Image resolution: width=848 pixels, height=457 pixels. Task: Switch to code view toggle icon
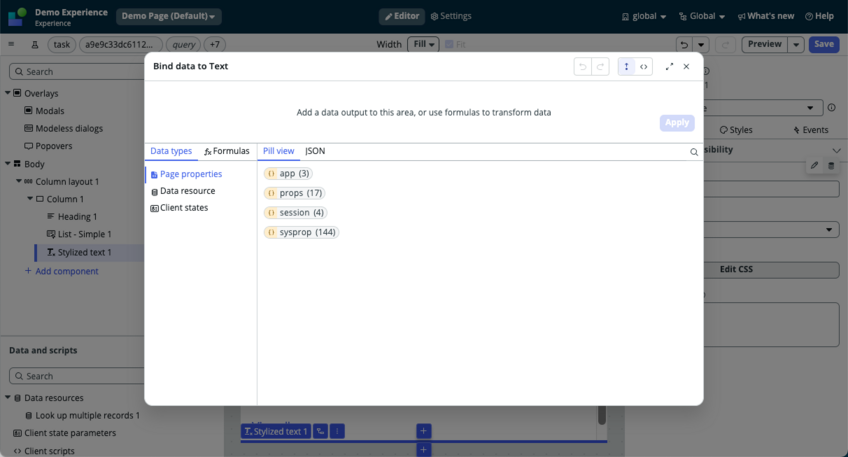tap(644, 67)
